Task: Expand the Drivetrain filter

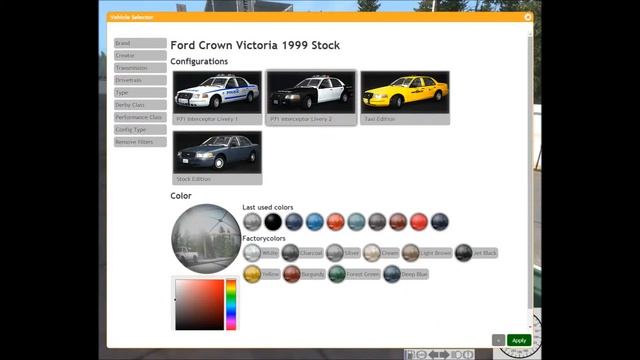Action: [140, 80]
